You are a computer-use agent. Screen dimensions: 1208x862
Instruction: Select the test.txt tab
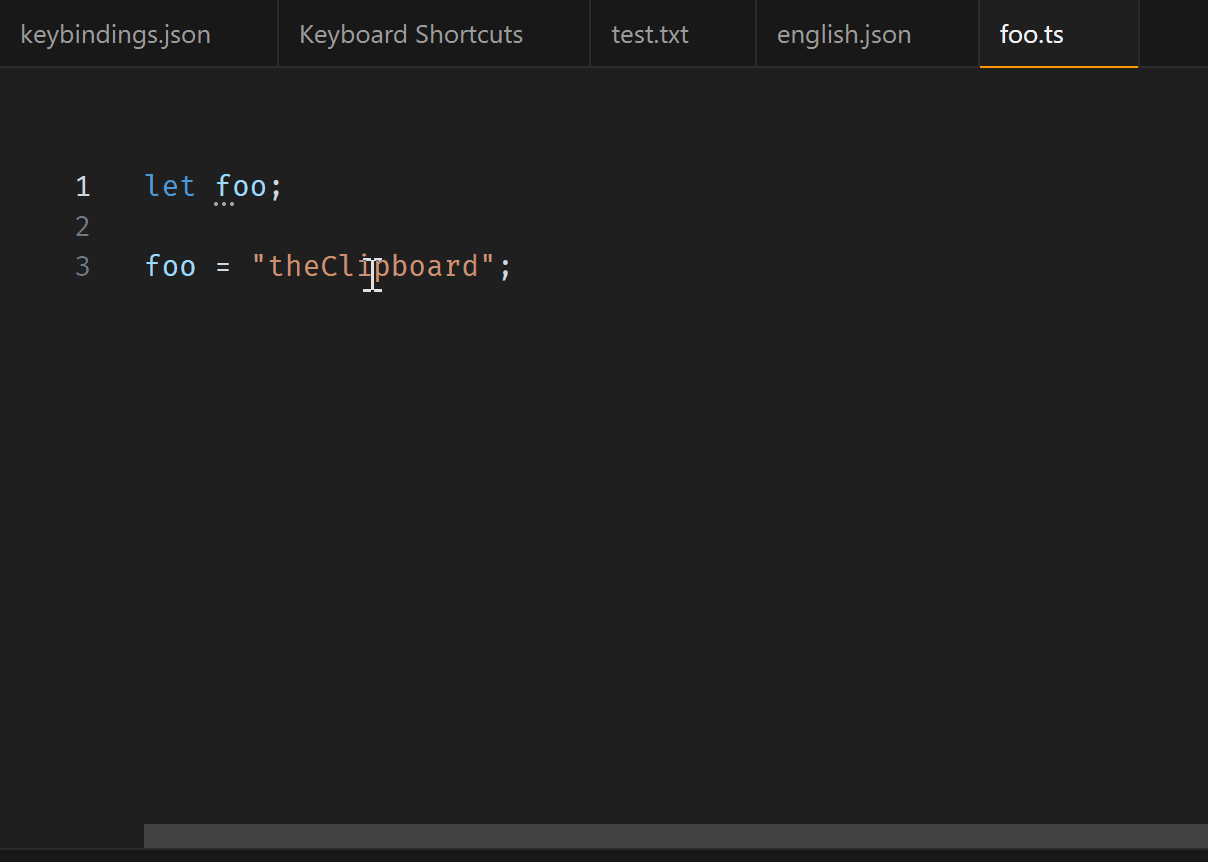649,33
